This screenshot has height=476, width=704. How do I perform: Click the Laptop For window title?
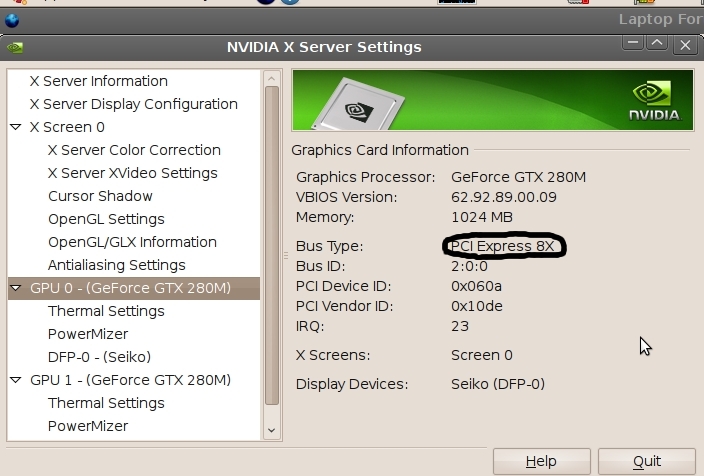click(661, 19)
